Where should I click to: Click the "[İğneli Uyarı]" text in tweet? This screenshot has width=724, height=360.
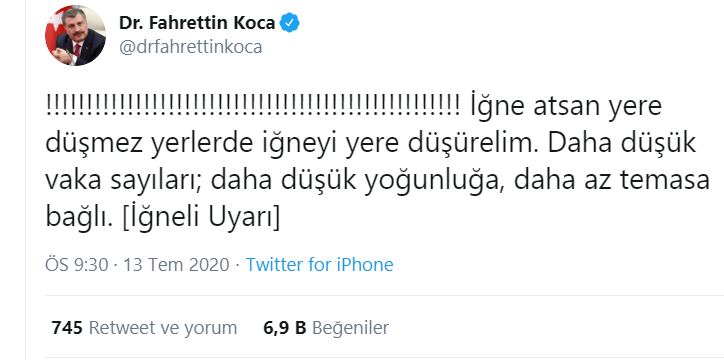coord(201,218)
